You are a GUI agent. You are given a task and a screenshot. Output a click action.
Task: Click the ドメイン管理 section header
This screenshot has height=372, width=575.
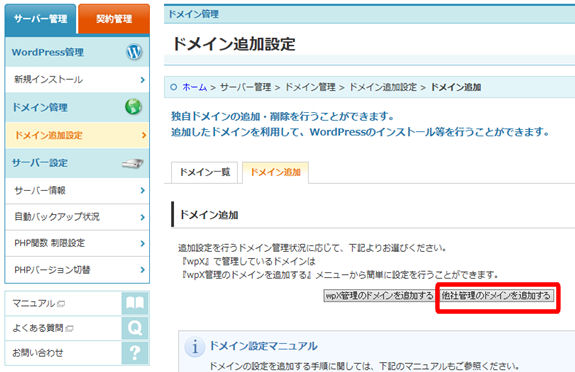[x=77, y=107]
